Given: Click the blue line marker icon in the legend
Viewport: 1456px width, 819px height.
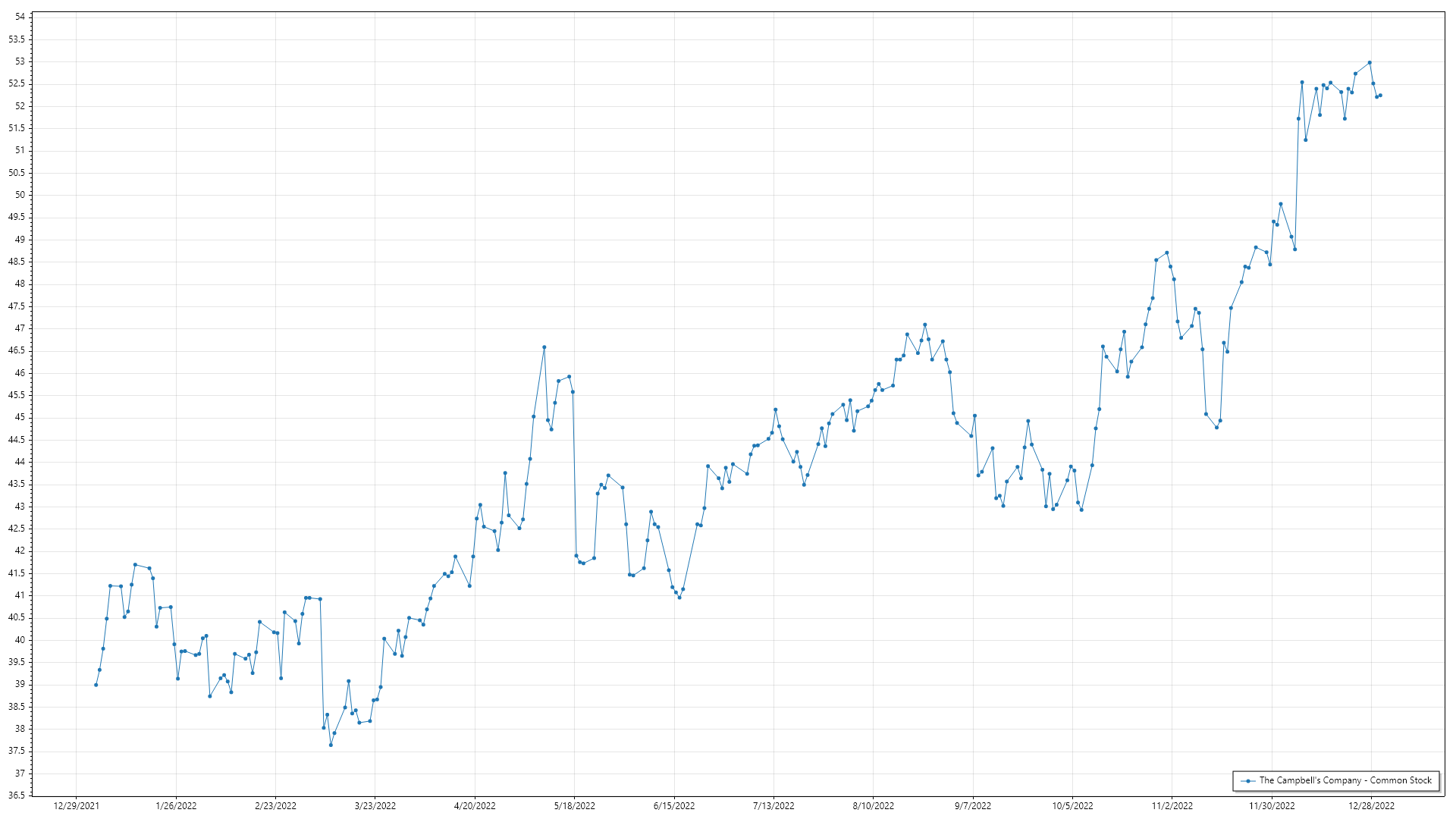Looking at the screenshot, I should point(1248,781).
